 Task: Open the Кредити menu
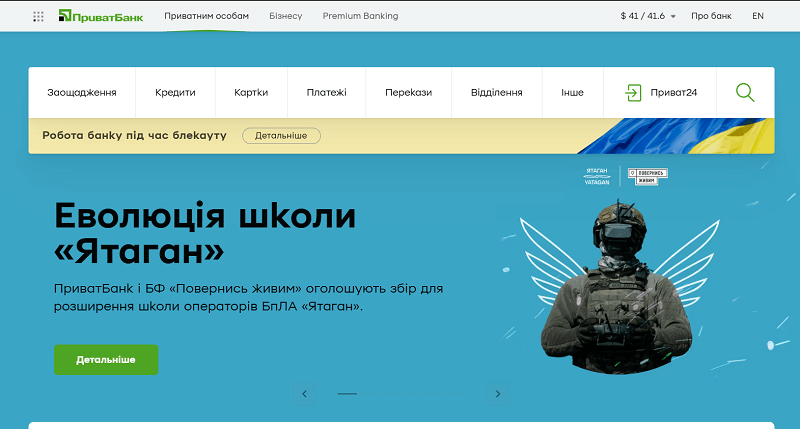click(175, 93)
